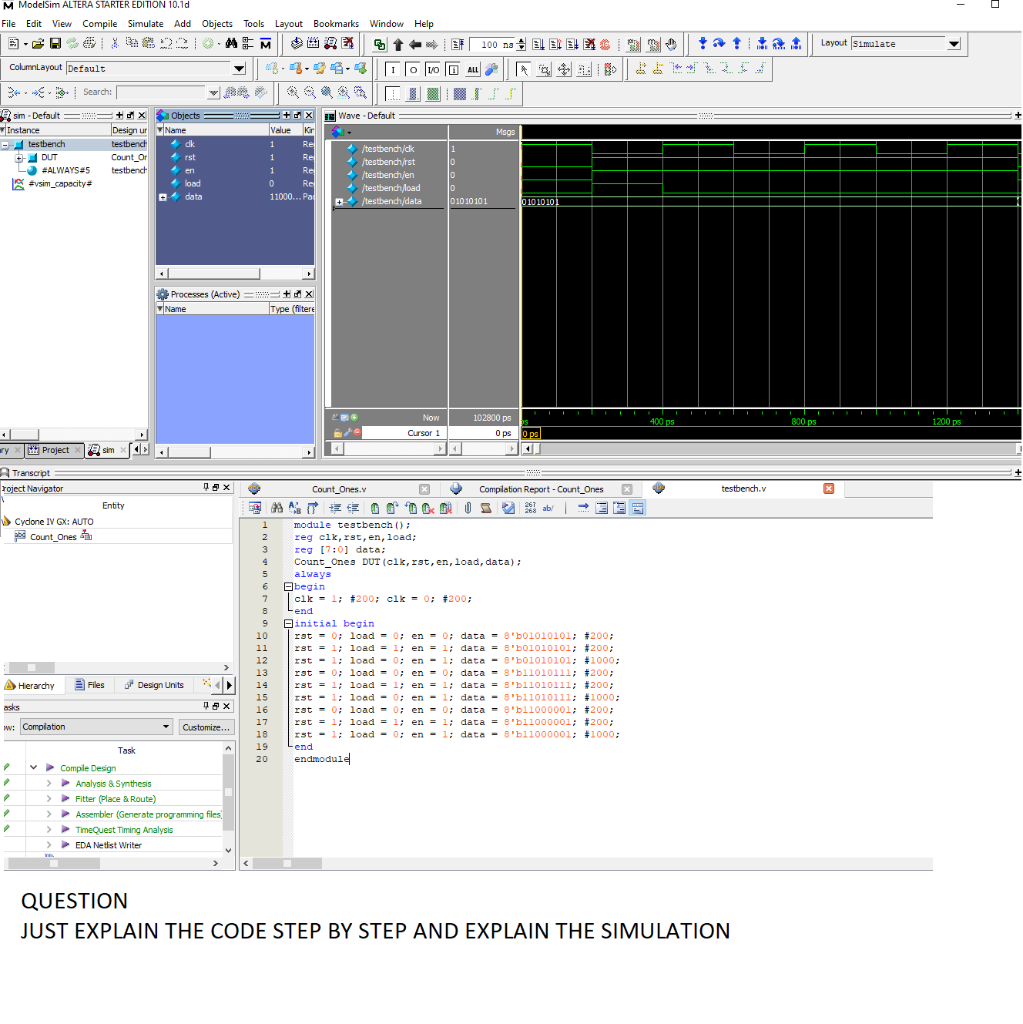This screenshot has width=1023, height=1024.
Task: Click the print icon in the main toolbar
Action: (x=91, y=44)
